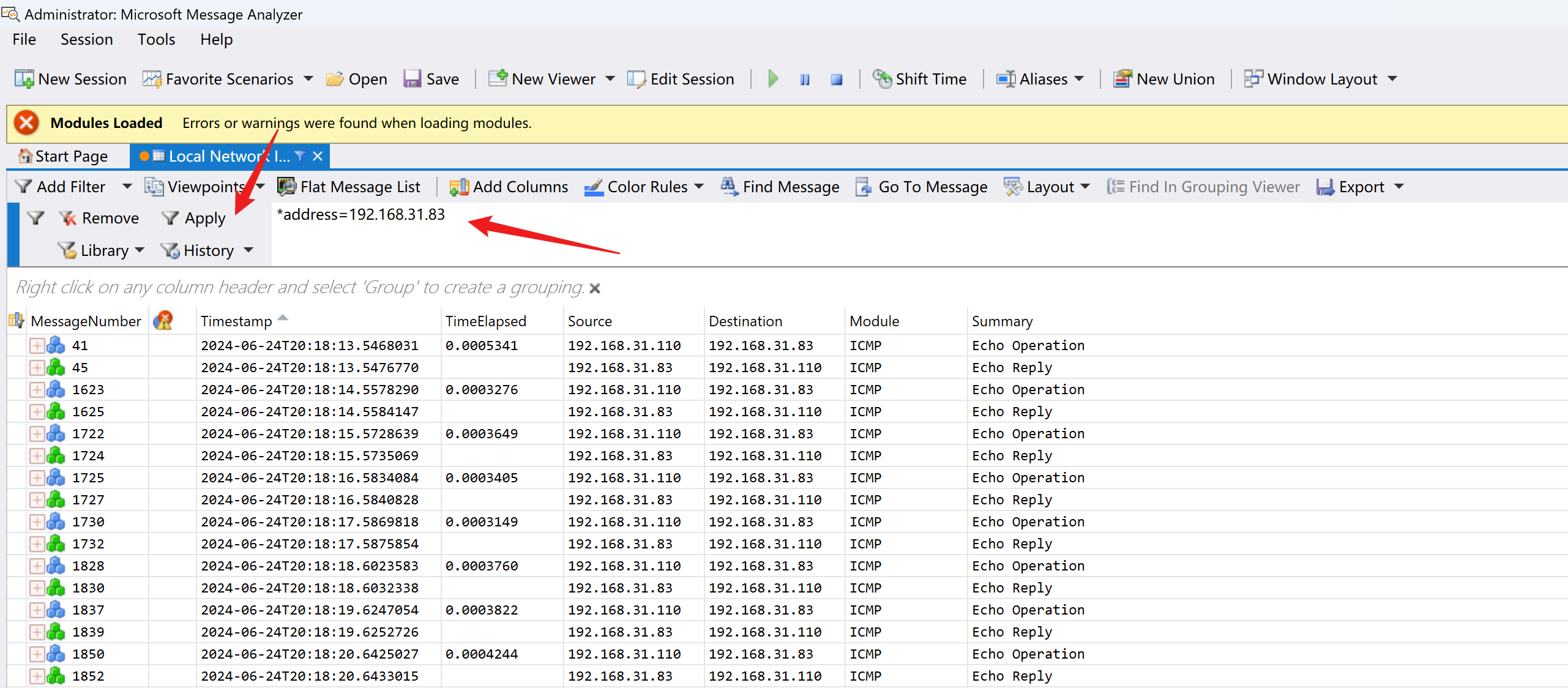Click the Shift Time icon
This screenshot has width=1568, height=688.
pos(882,79)
